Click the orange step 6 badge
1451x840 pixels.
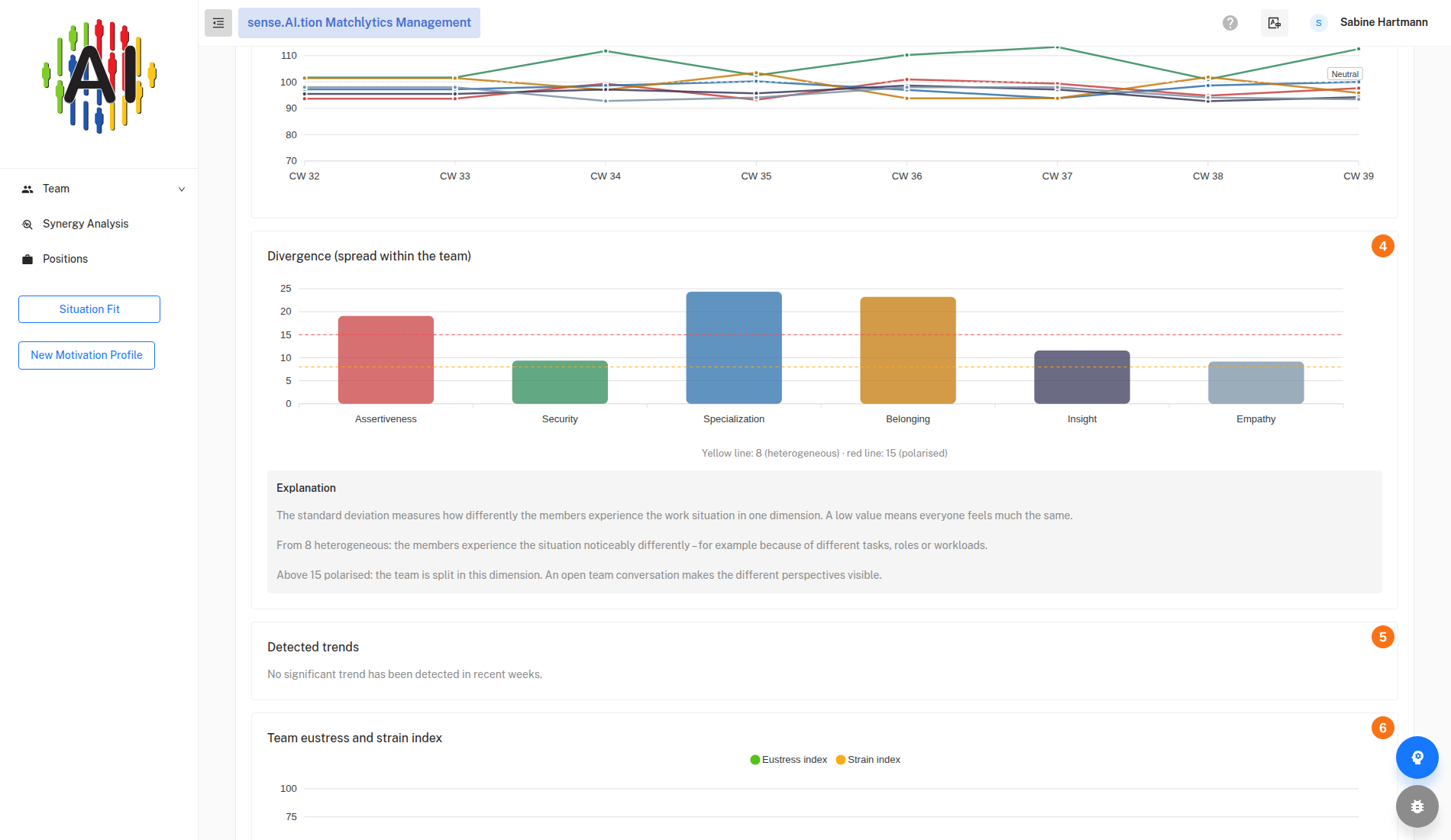coord(1383,728)
